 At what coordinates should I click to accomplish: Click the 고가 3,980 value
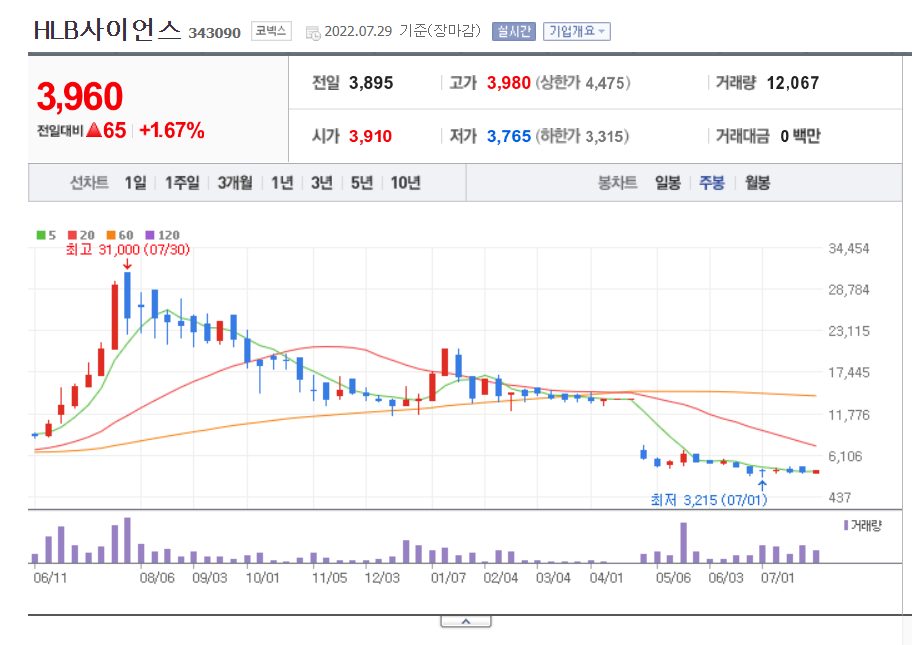(x=508, y=83)
